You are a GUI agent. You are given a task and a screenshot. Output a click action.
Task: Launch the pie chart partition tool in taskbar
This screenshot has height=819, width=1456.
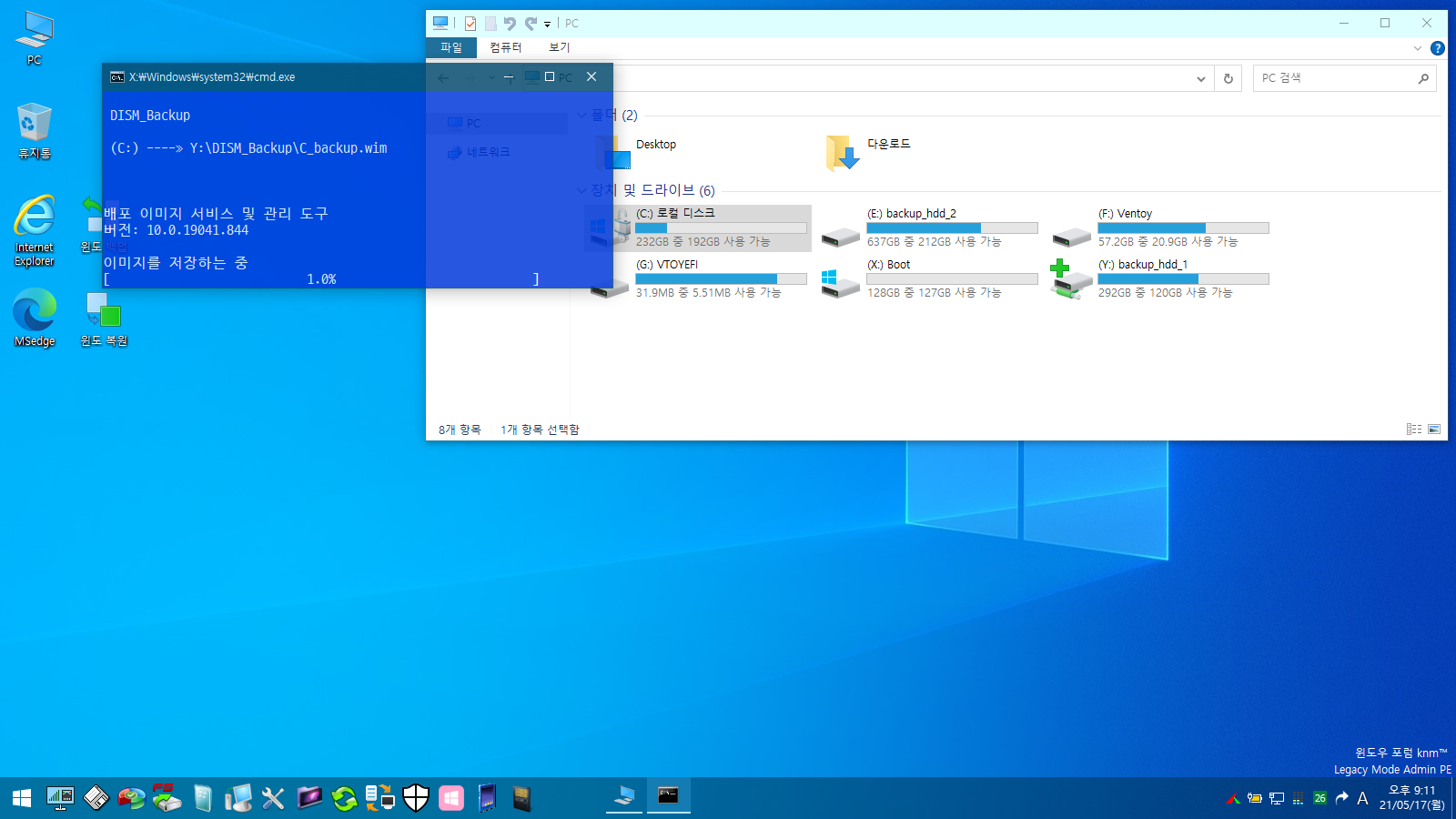131,798
